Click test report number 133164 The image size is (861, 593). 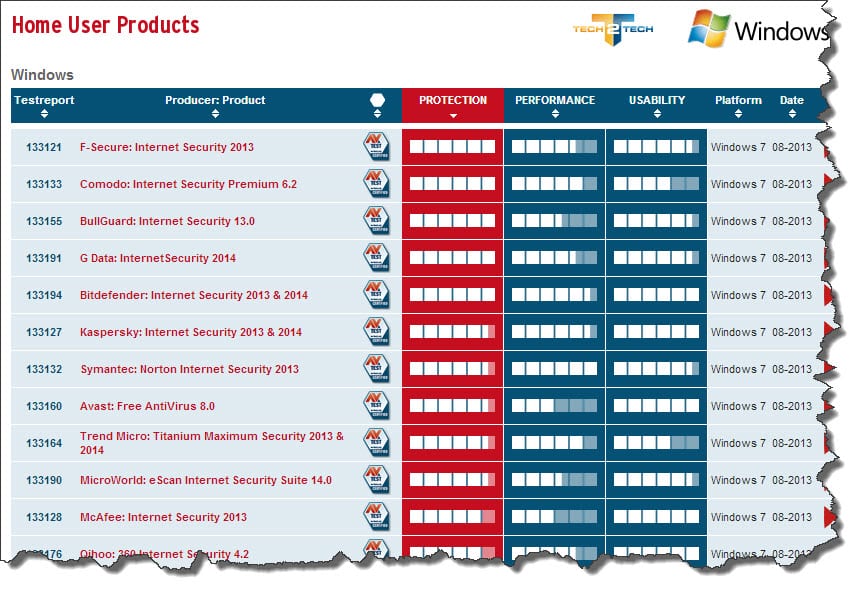(x=44, y=443)
